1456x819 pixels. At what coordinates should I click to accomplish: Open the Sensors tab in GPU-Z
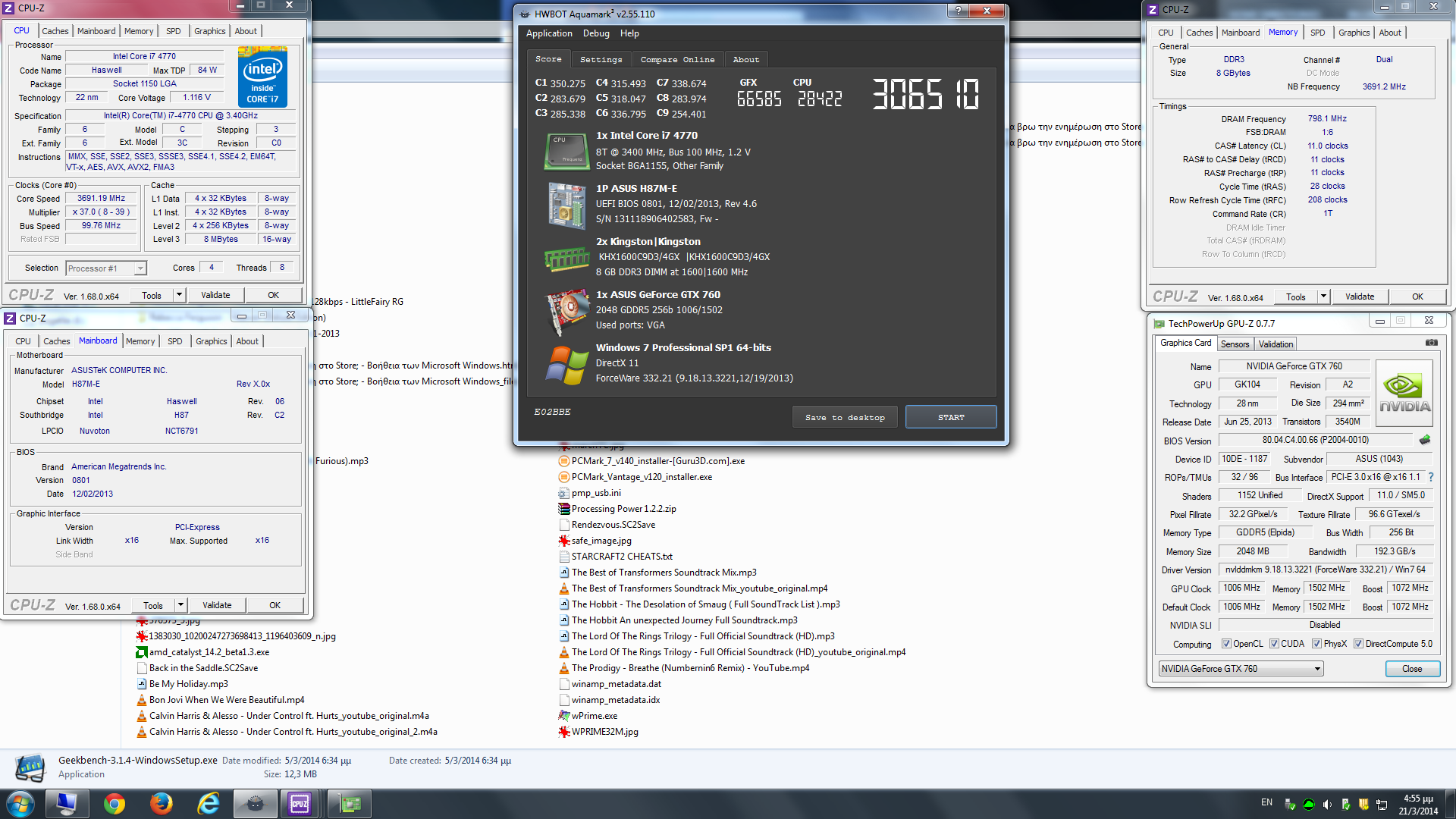click(x=1235, y=344)
